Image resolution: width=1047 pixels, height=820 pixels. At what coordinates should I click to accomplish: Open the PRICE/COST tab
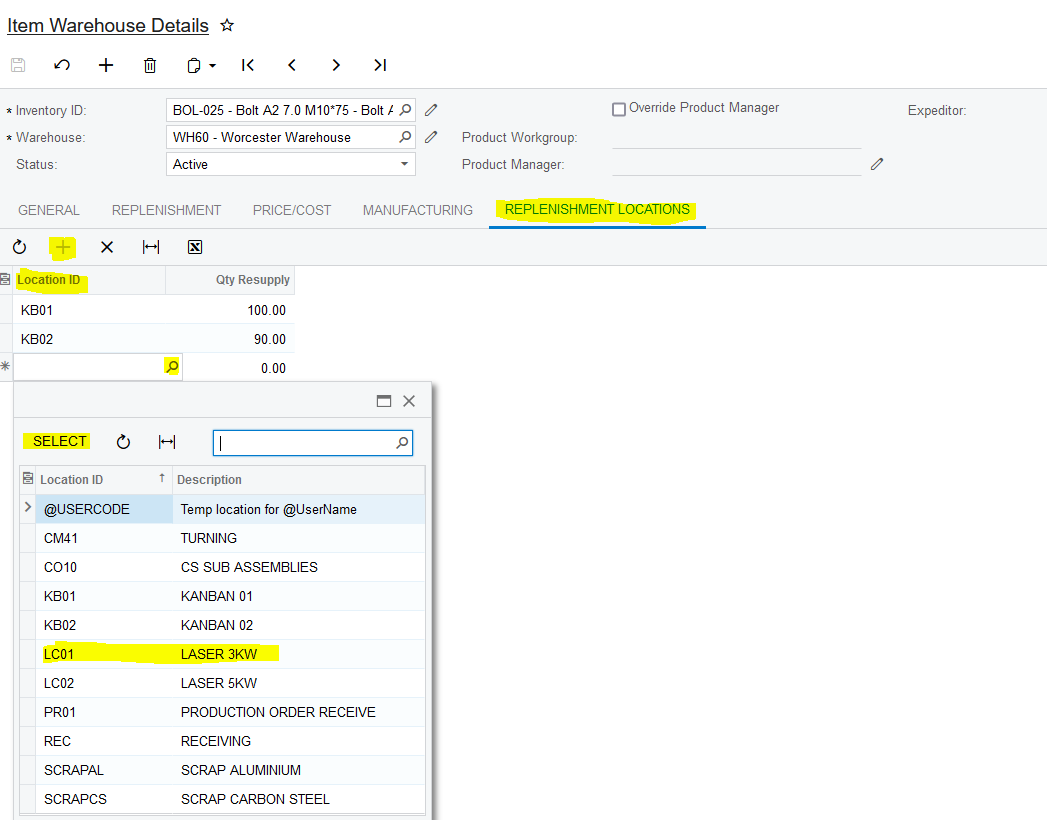click(291, 210)
